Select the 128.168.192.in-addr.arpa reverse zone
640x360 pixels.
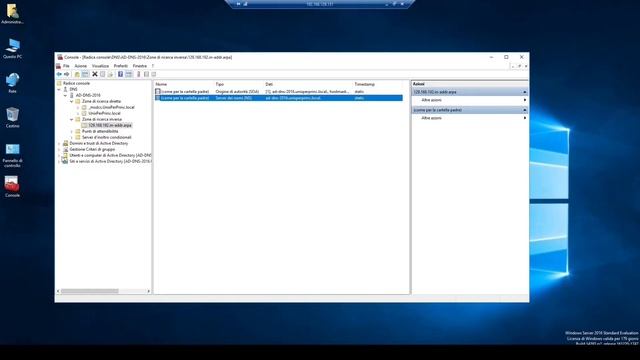110,125
